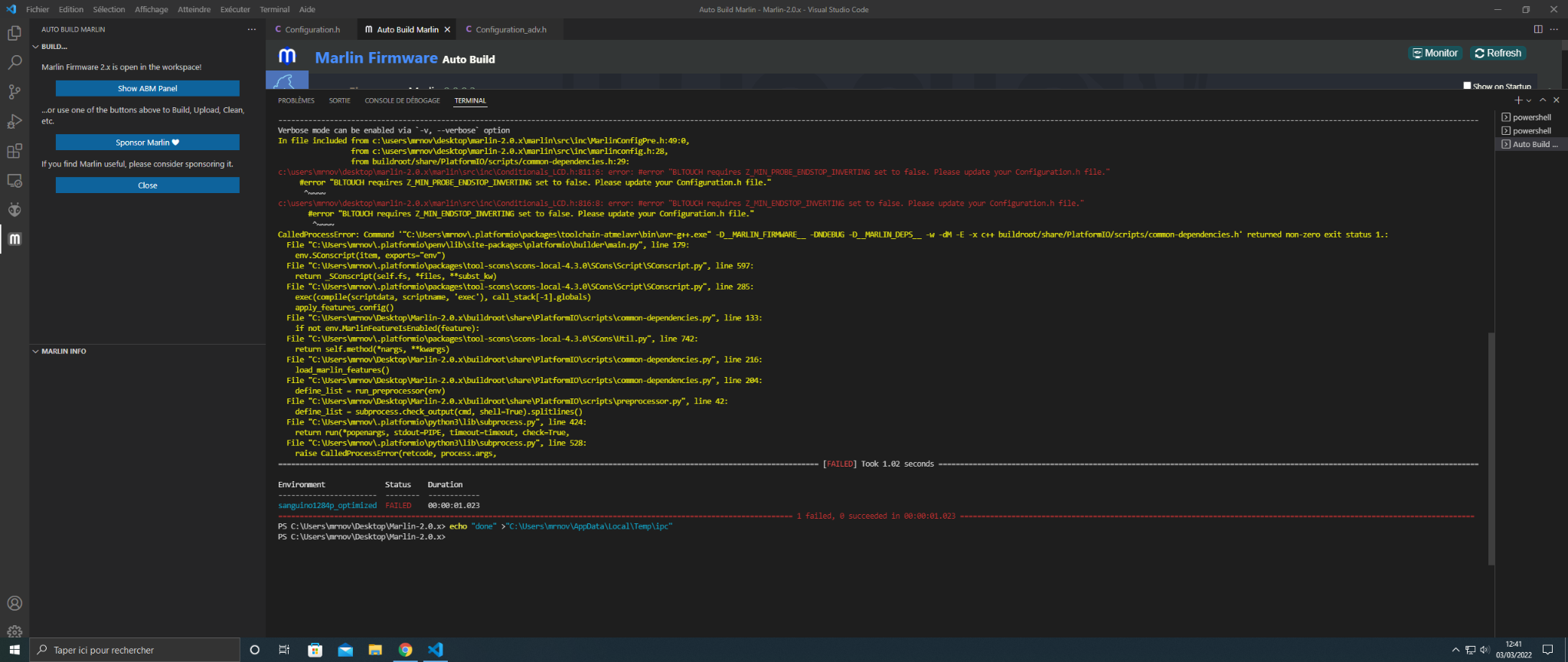1568x662 pixels.
Task: Open Remote Explorer in activity bar
Action: pos(15,181)
